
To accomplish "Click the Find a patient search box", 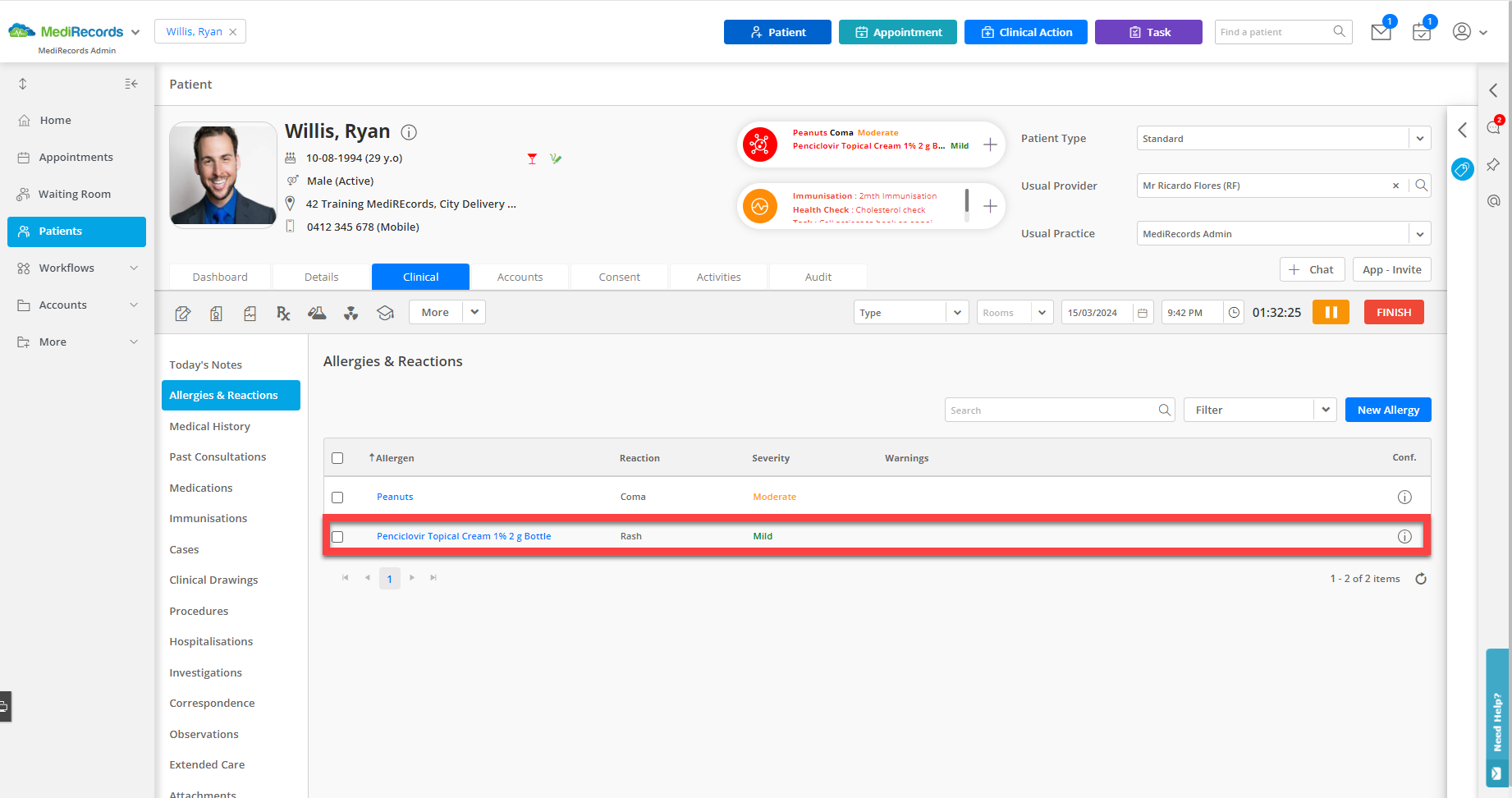I will pyautogui.click(x=1283, y=32).
